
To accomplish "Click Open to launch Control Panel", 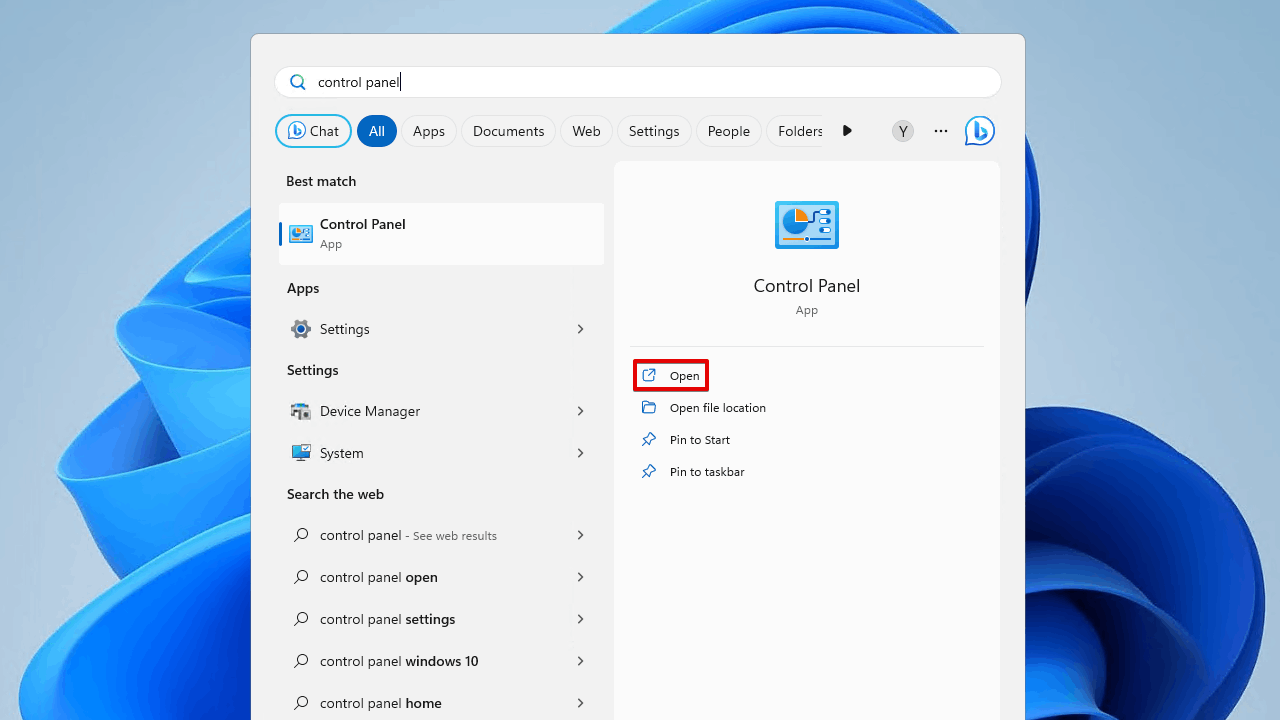I will (x=671, y=375).
